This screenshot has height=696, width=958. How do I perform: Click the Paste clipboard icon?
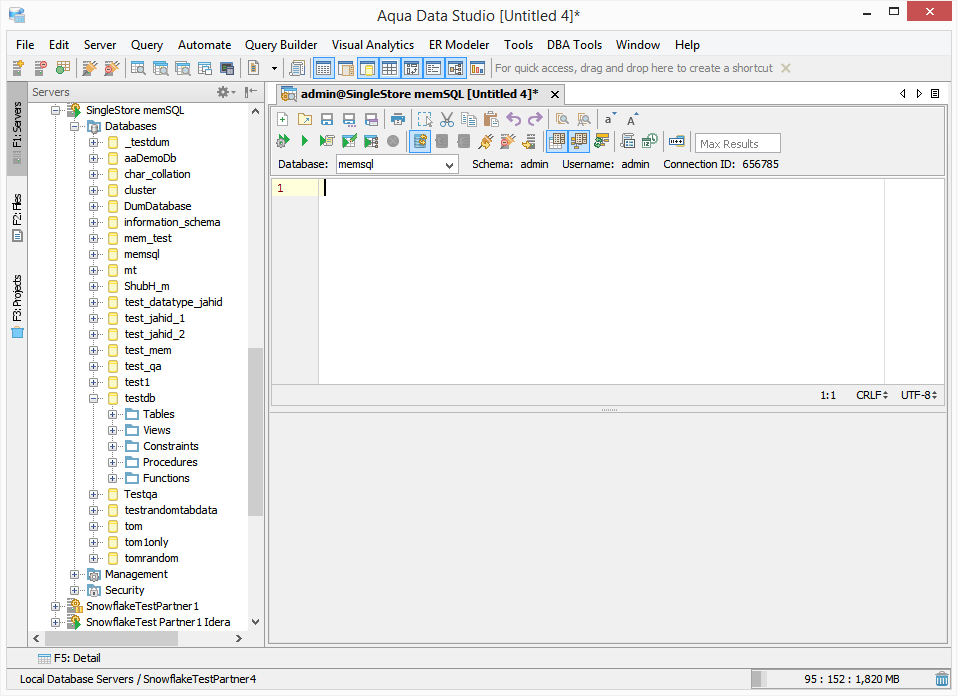[x=491, y=119]
